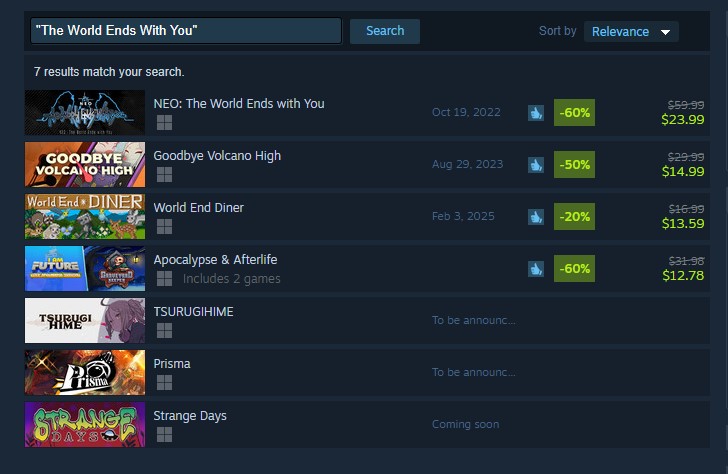Click the Windows platform icon under Strange Days
The height and width of the screenshot is (474, 728).
click(x=164, y=435)
